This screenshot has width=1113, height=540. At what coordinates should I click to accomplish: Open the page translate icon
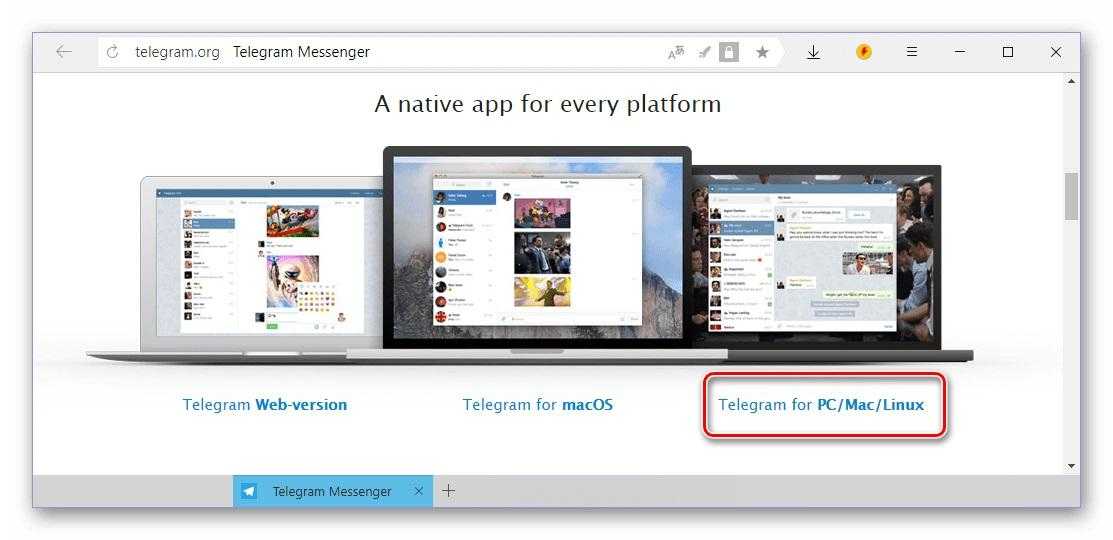677,53
